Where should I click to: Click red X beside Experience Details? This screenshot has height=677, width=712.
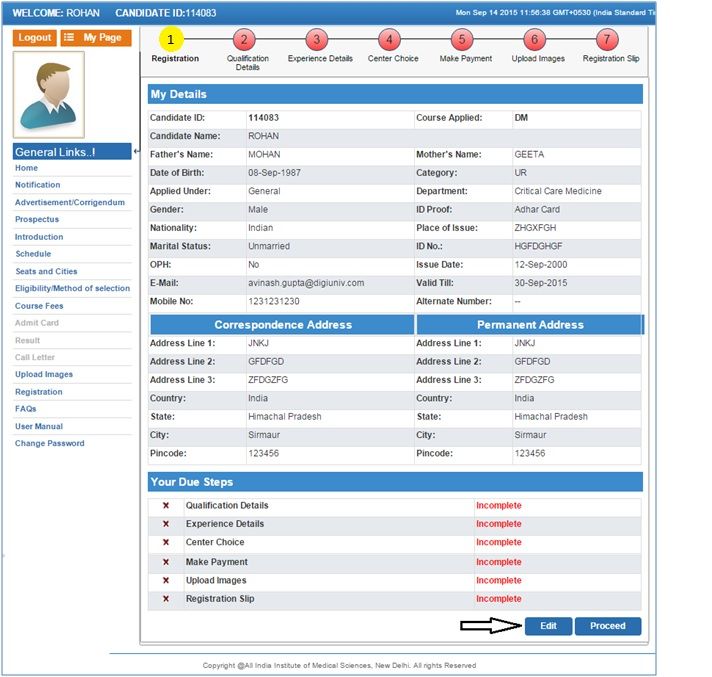click(166, 524)
